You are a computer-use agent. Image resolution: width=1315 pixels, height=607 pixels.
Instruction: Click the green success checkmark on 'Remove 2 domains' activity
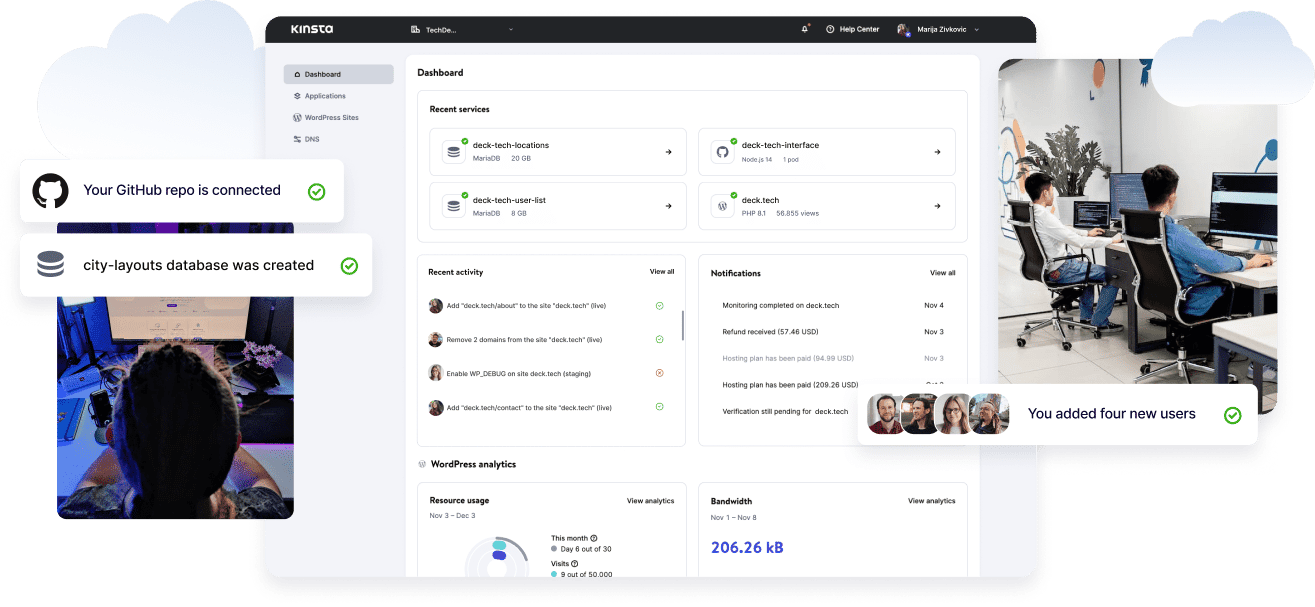tap(659, 339)
